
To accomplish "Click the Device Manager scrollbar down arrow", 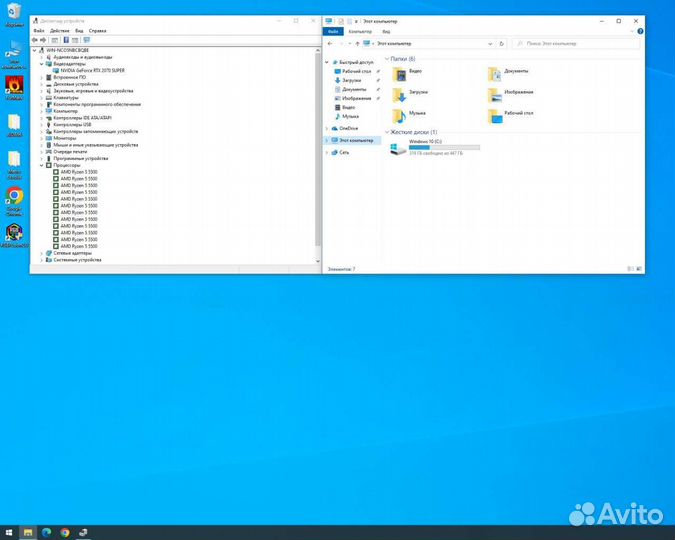I will click(318, 261).
